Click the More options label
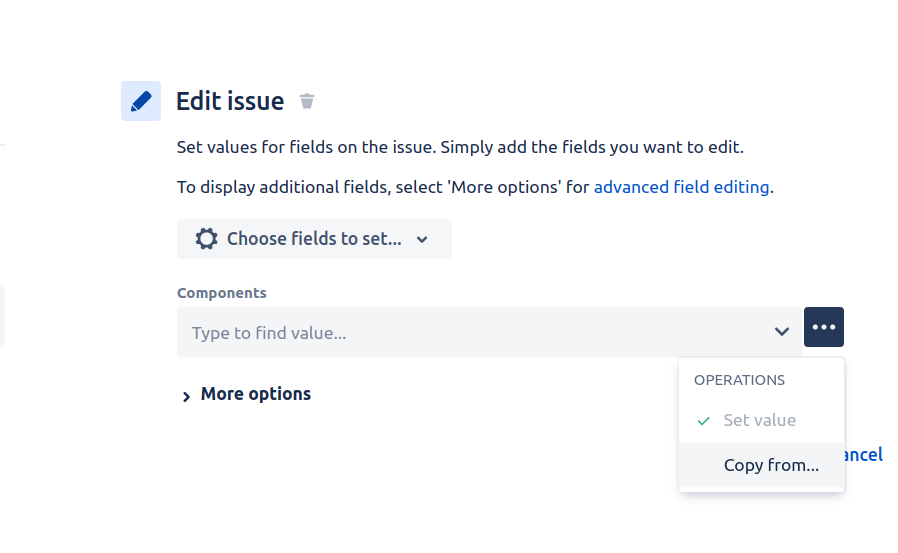The image size is (898, 553). pos(255,394)
